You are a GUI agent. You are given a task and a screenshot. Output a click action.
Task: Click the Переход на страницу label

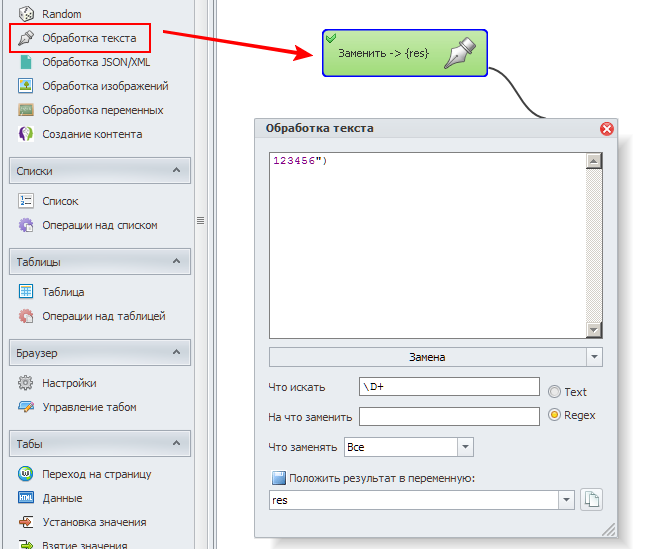[x=97, y=474]
